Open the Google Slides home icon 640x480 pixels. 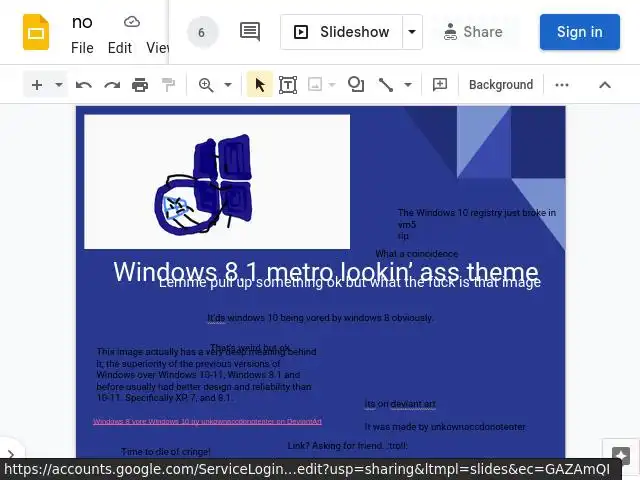coord(36,32)
